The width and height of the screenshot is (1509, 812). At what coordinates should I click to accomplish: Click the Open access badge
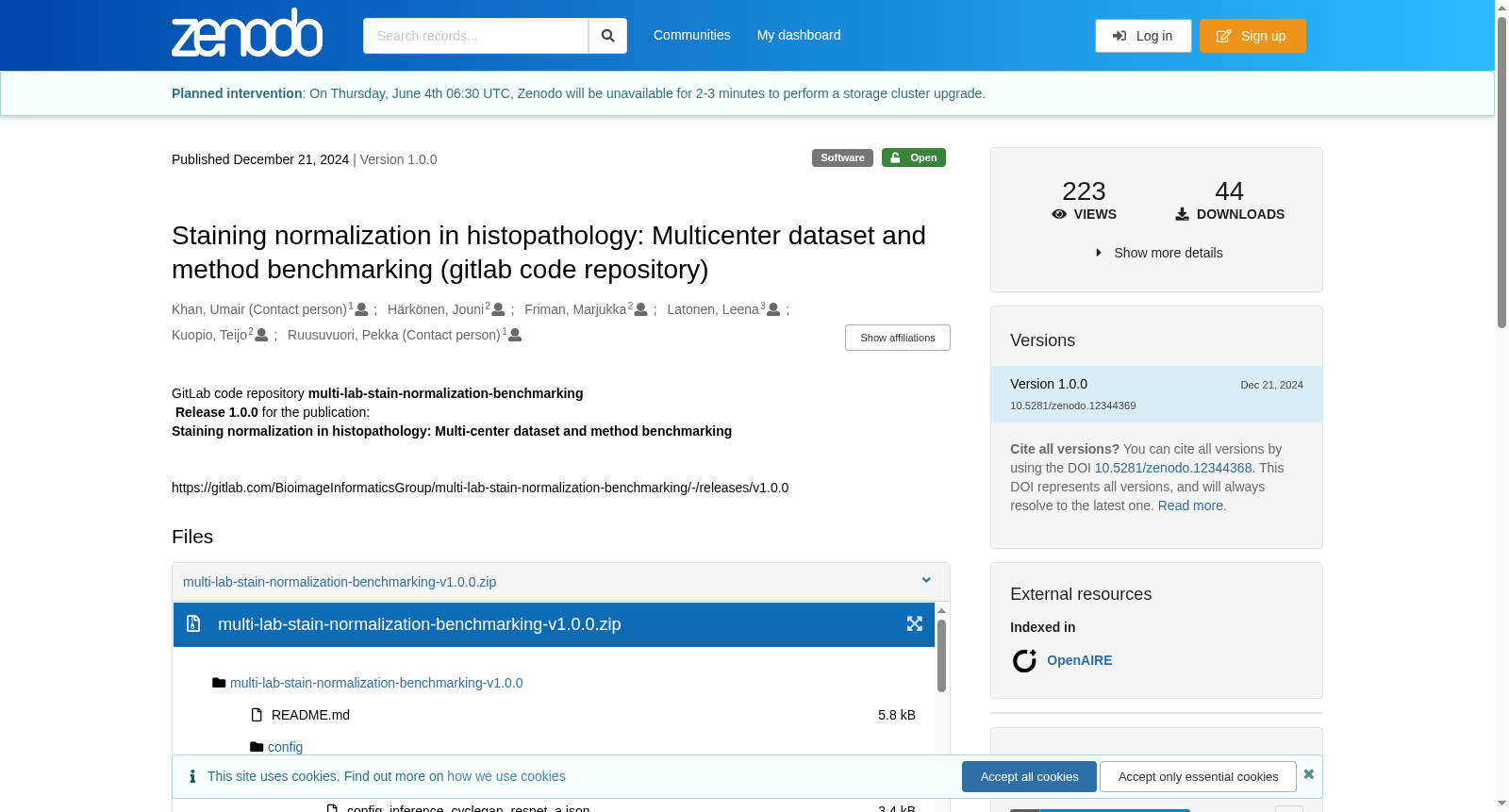914,157
